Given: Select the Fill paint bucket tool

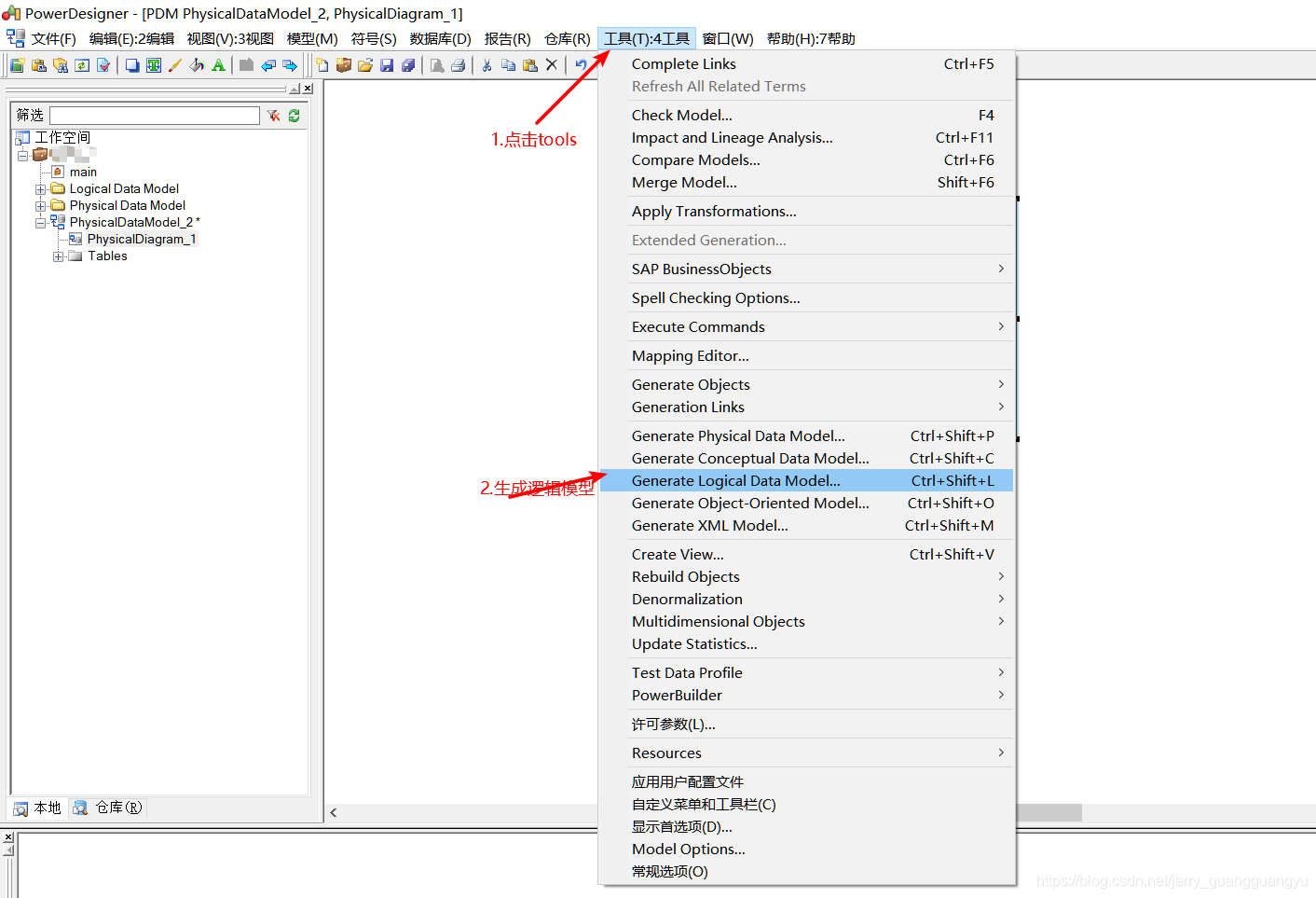Looking at the screenshot, I should click(197, 65).
